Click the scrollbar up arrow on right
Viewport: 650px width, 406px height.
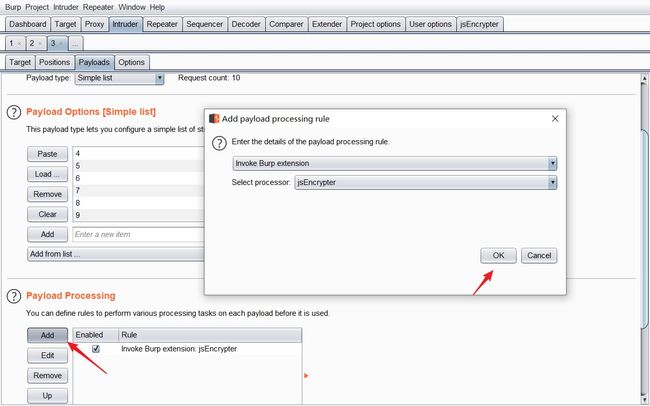tap(644, 78)
